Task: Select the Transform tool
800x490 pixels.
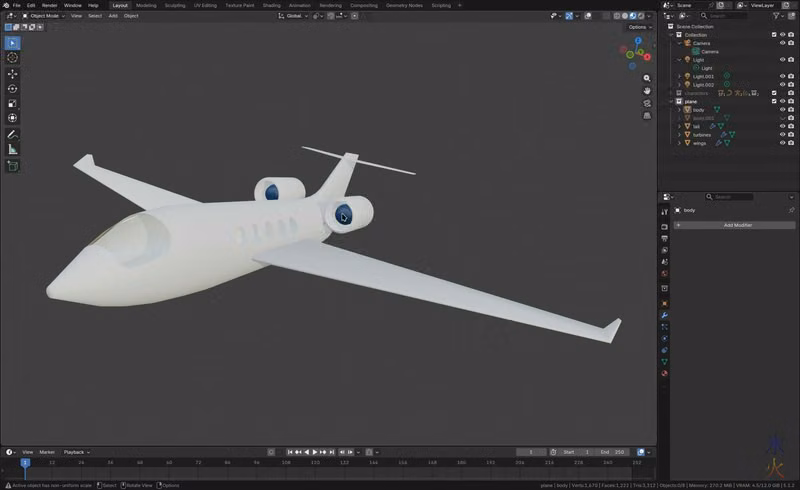Action: (x=12, y=118)
